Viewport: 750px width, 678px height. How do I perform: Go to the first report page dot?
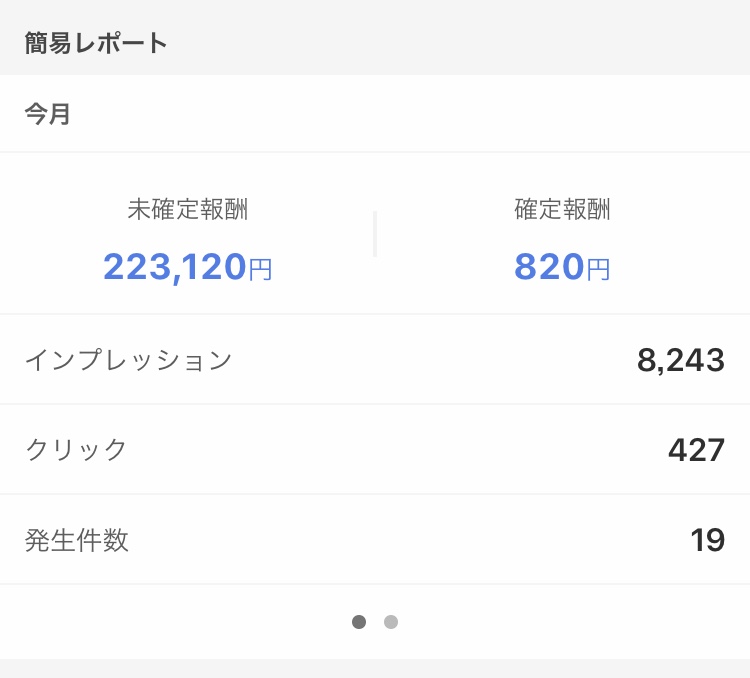click(x=359, y=622)
